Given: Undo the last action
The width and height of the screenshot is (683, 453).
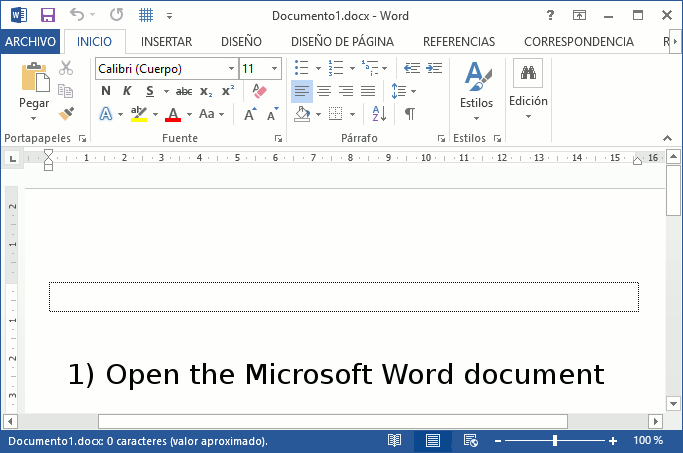Looking at the screenshot, I should (77, 15).
